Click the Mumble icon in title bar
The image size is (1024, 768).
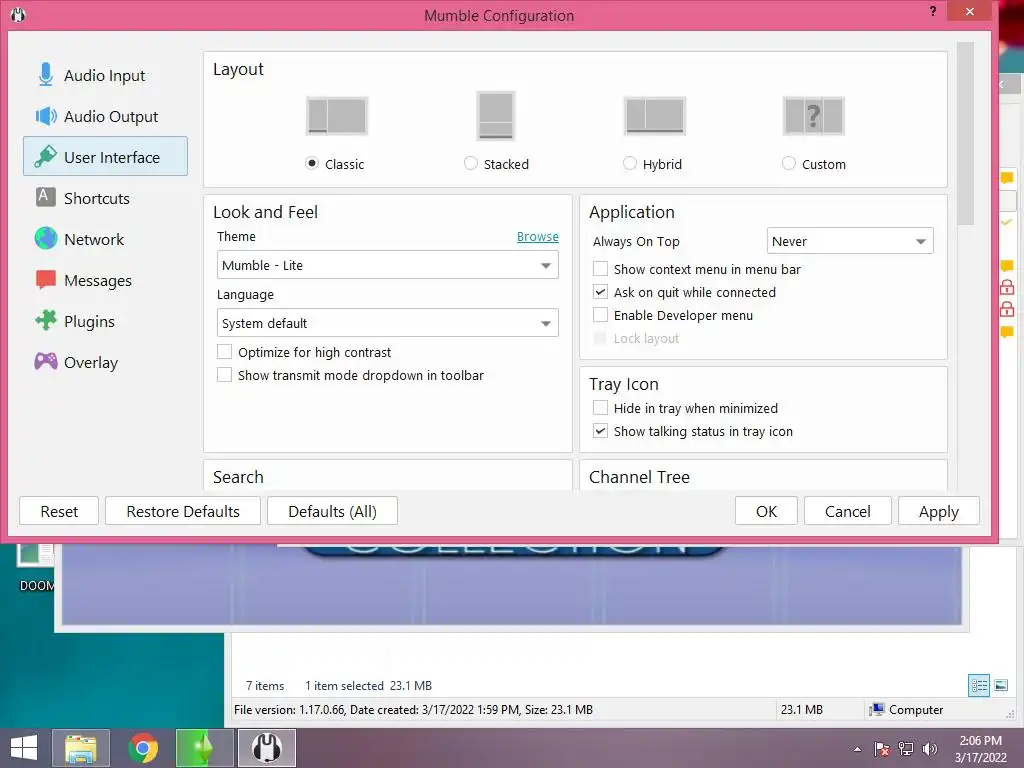(18, 14)
